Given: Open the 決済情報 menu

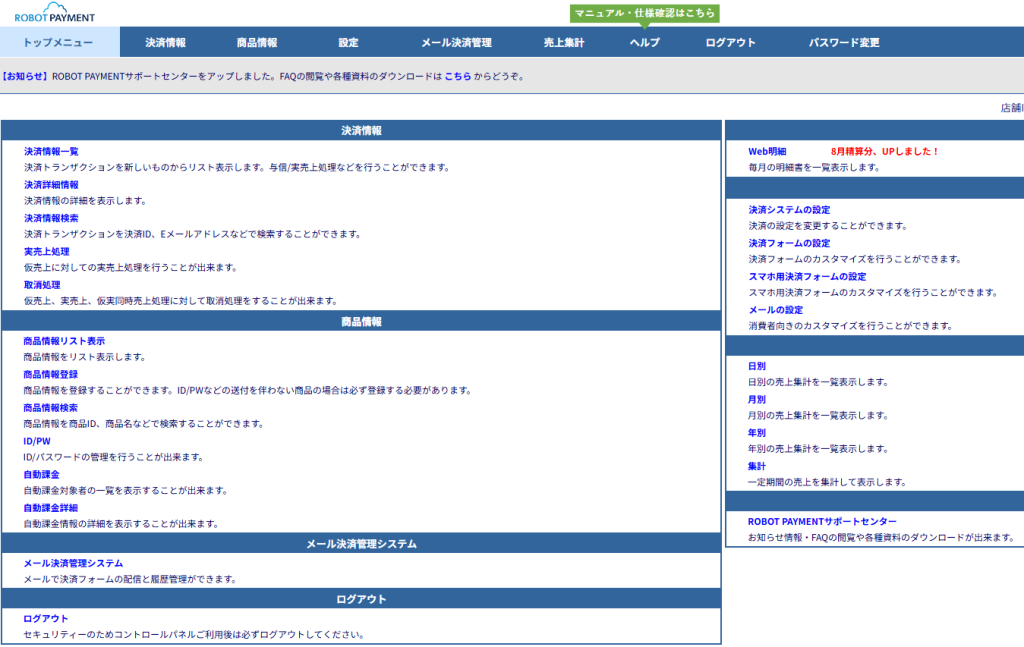Looking at the screenshot, I should click(x=165, y=43).
